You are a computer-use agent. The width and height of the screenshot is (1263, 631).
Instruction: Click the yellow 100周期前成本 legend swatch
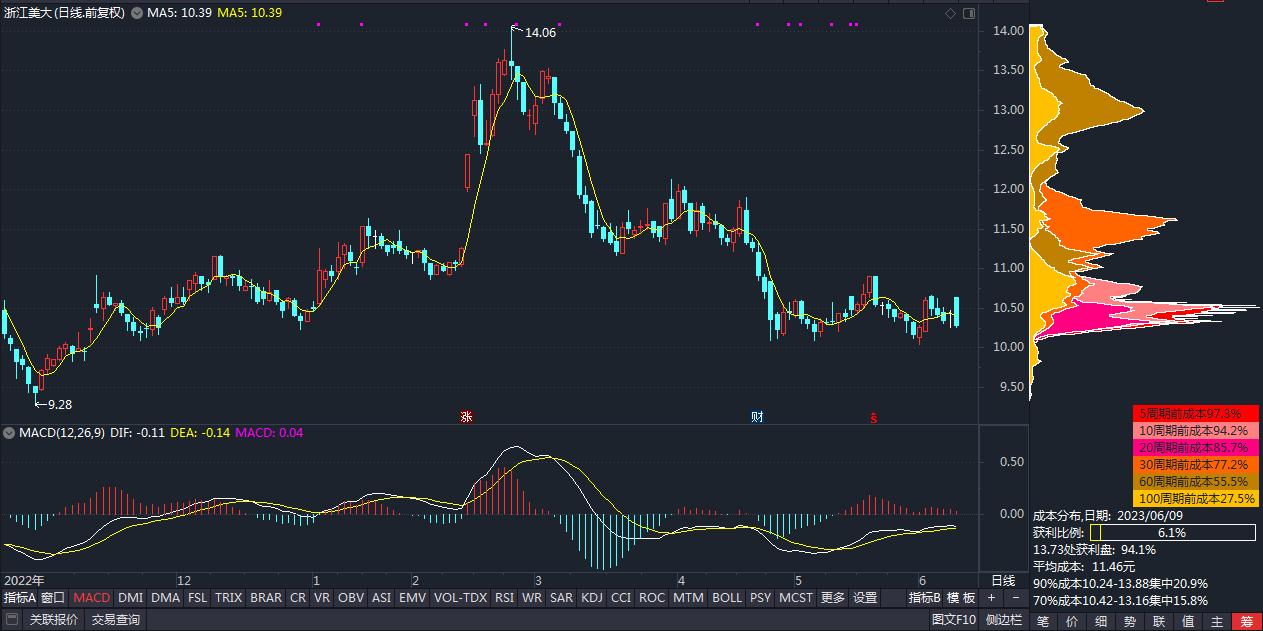1194,498
